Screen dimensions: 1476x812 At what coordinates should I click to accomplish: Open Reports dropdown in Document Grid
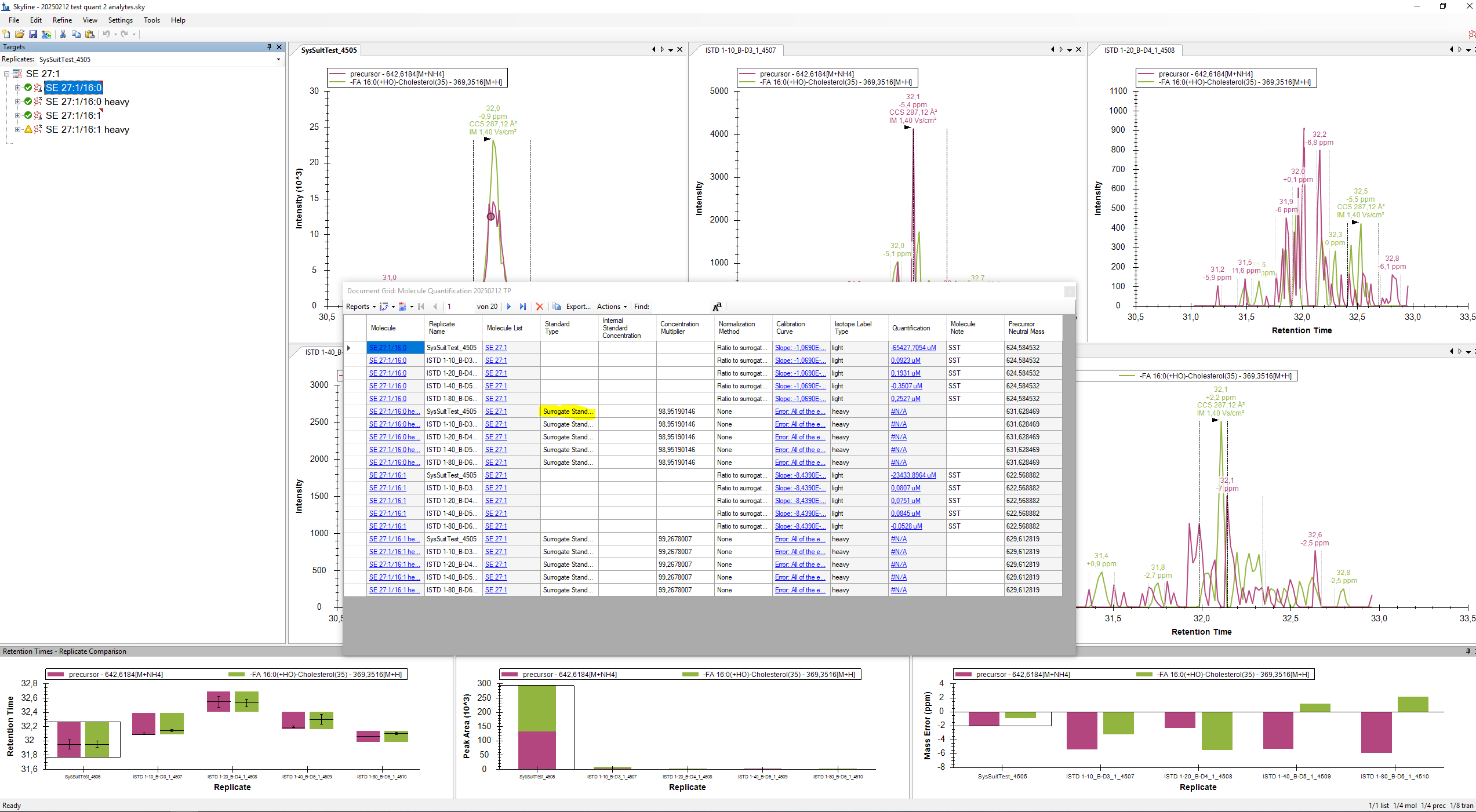(360, 307)
